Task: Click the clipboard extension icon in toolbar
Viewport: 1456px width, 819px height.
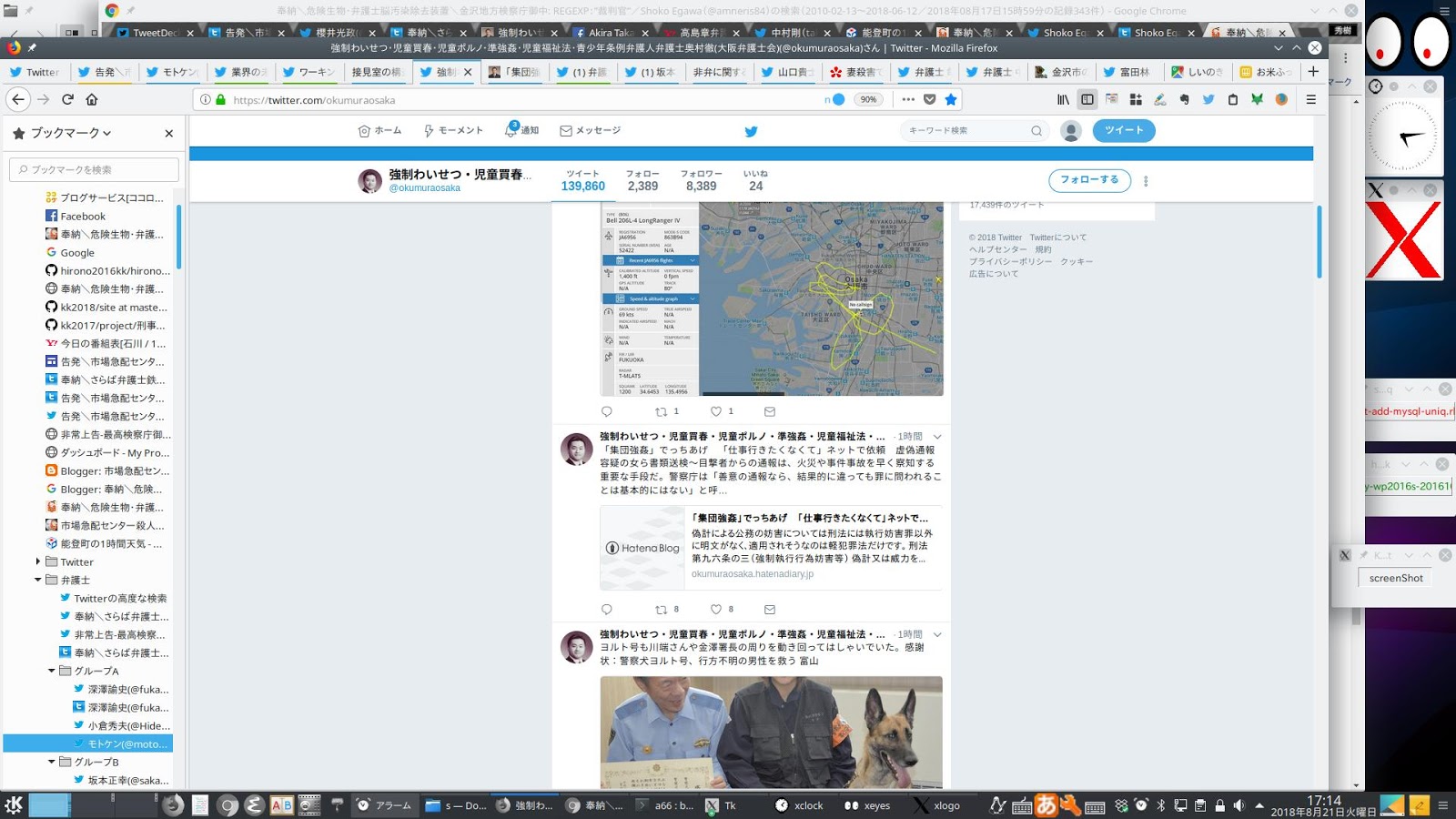Action: tap(1233, 99)
